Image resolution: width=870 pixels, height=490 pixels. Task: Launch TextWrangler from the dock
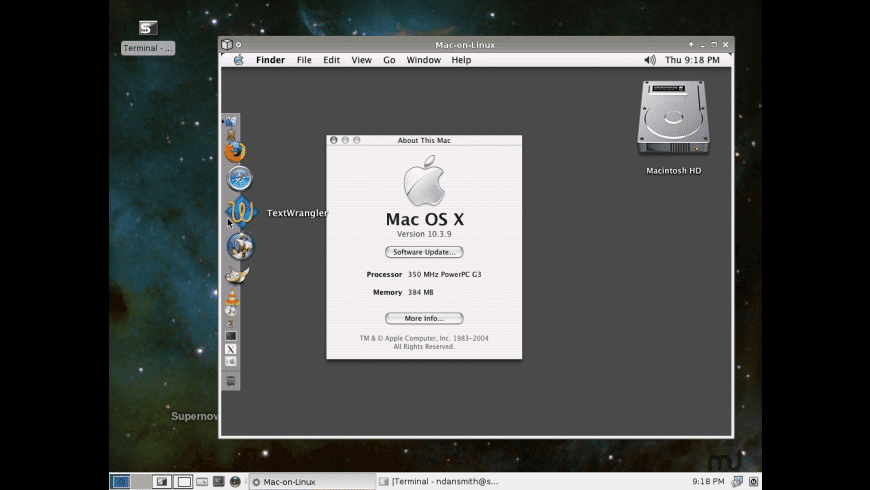[241, 211]
